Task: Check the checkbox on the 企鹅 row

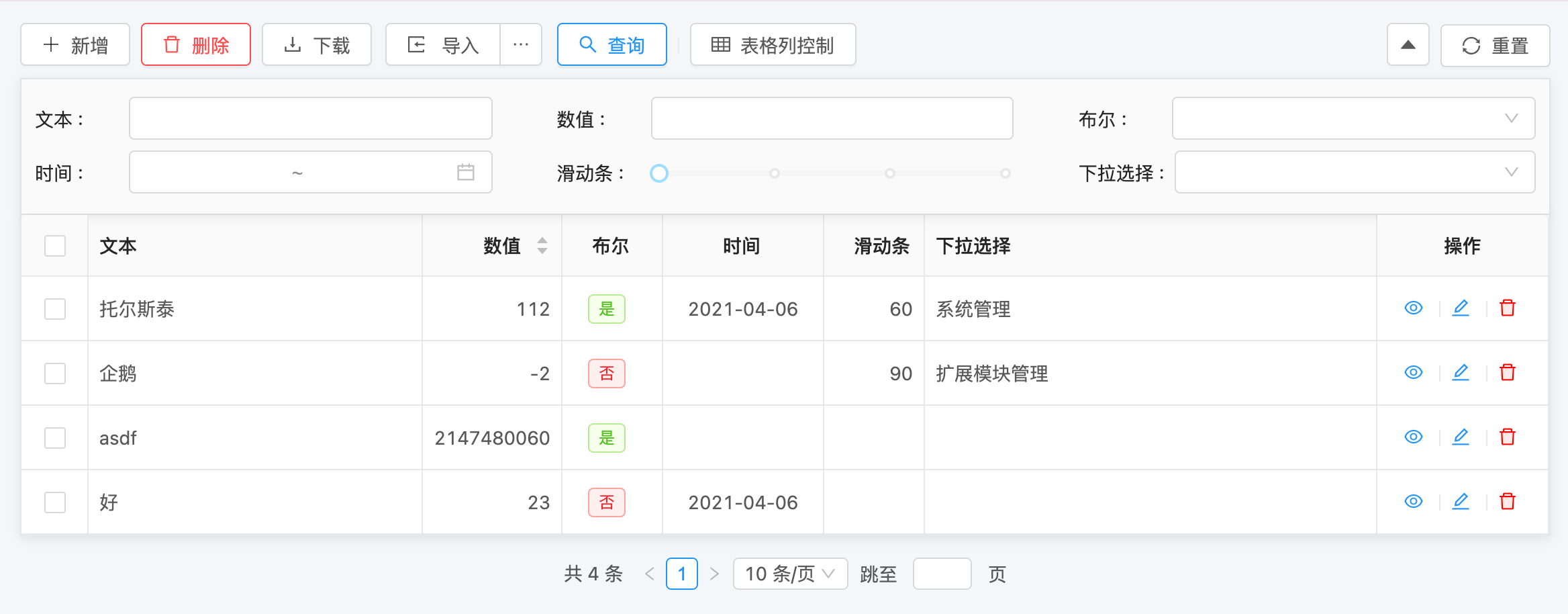Action: 54,372
